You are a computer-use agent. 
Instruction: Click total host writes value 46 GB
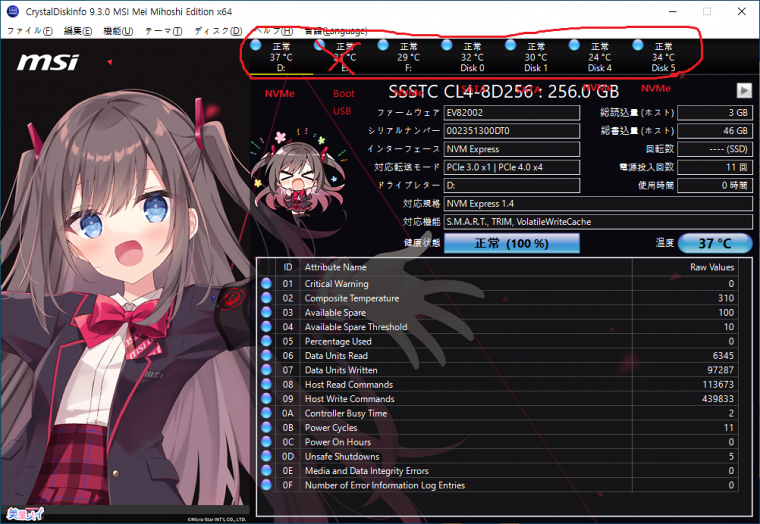(x=715, y=131)
